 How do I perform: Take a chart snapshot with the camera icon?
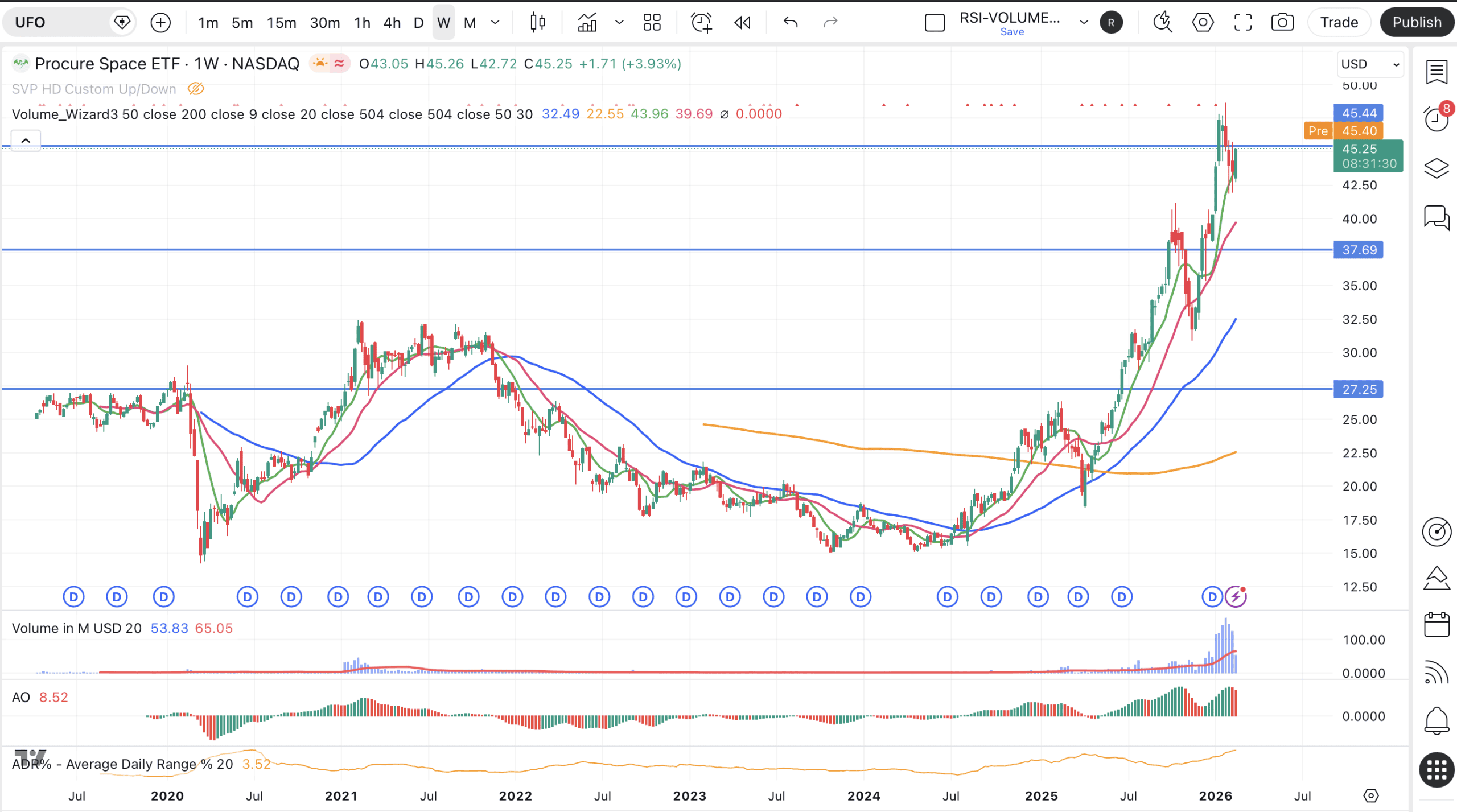(x=1282, y=23)
